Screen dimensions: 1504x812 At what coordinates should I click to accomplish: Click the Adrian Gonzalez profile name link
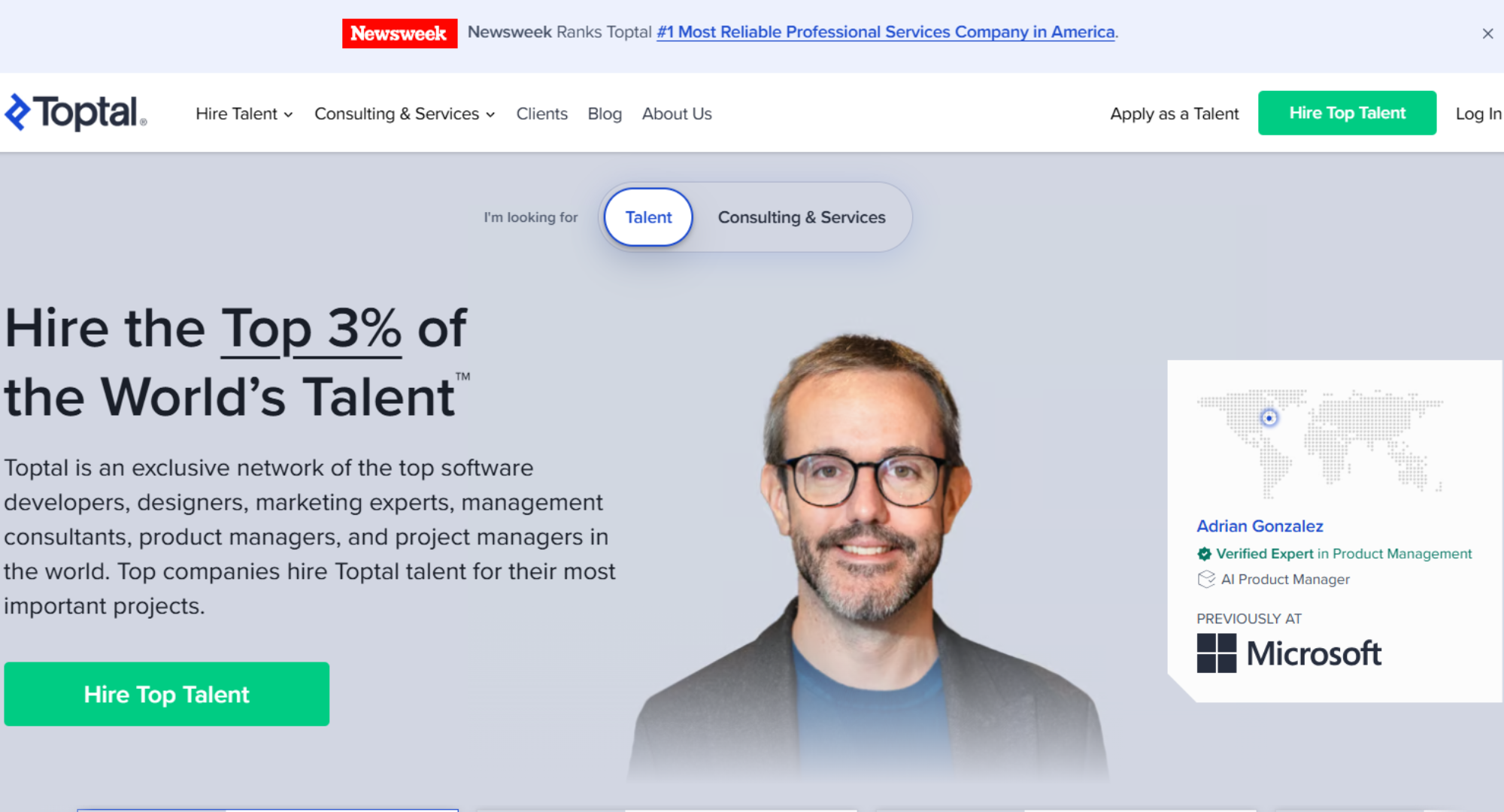(1260, 526)
